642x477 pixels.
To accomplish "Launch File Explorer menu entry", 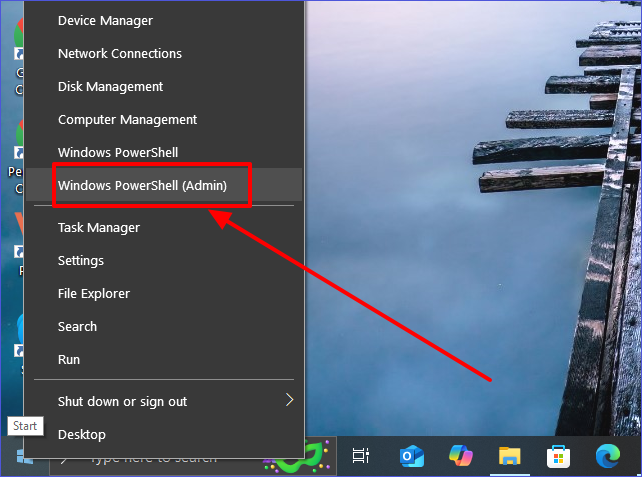I will click(164, 294).
